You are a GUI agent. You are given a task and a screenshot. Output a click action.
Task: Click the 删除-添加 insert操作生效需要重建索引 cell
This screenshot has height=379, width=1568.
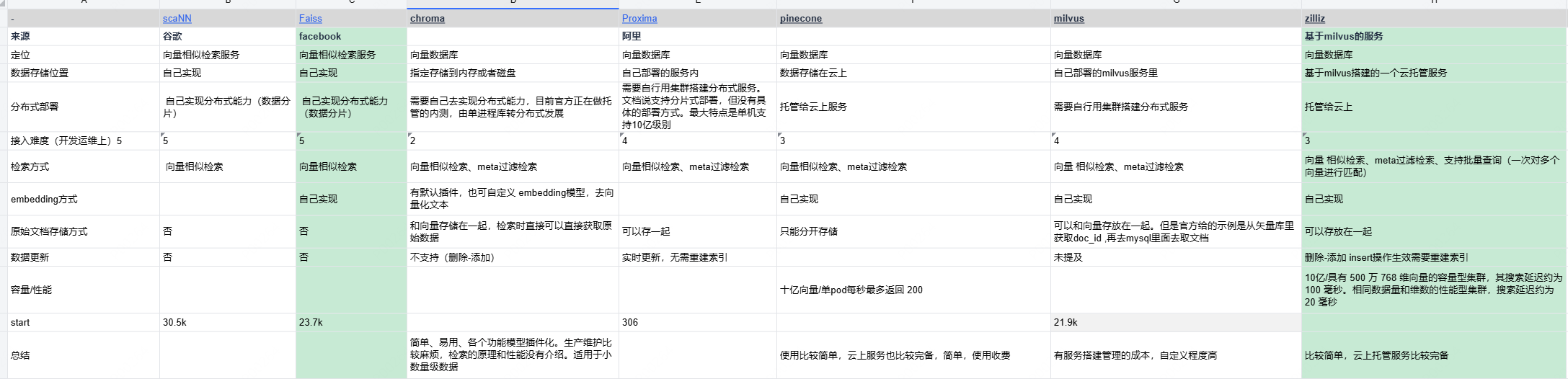[x=1434, y=257]
